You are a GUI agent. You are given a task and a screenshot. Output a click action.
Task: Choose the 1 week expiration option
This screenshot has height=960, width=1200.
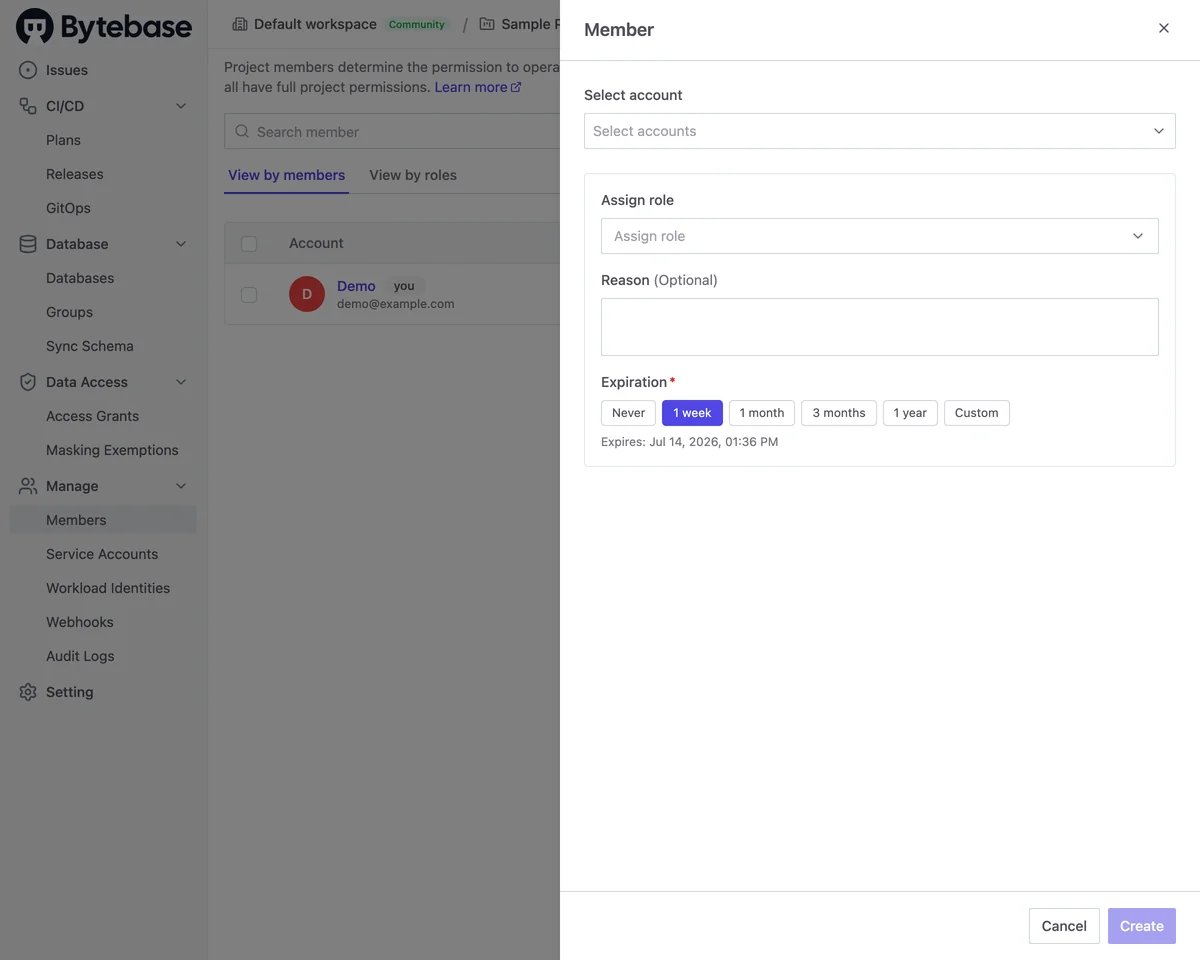pyautogui.click(x=692, y=413)
